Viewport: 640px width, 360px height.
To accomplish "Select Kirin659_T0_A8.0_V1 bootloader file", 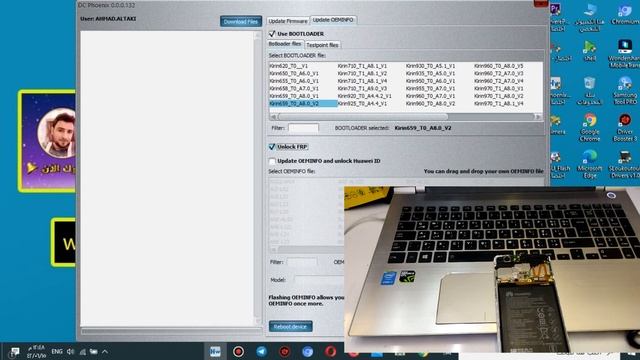I will point(294,96).
